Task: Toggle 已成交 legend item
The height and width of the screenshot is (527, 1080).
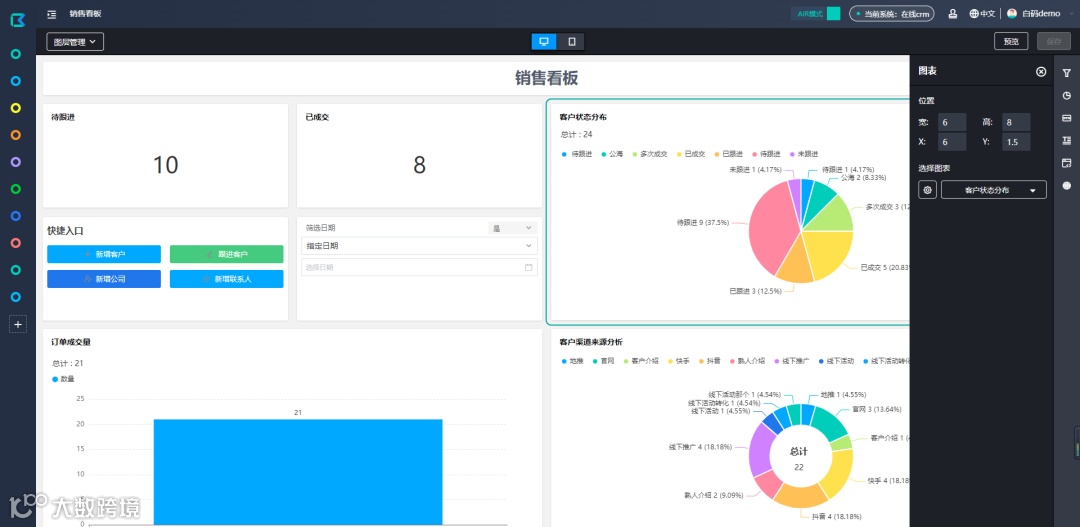Action: 690,154
